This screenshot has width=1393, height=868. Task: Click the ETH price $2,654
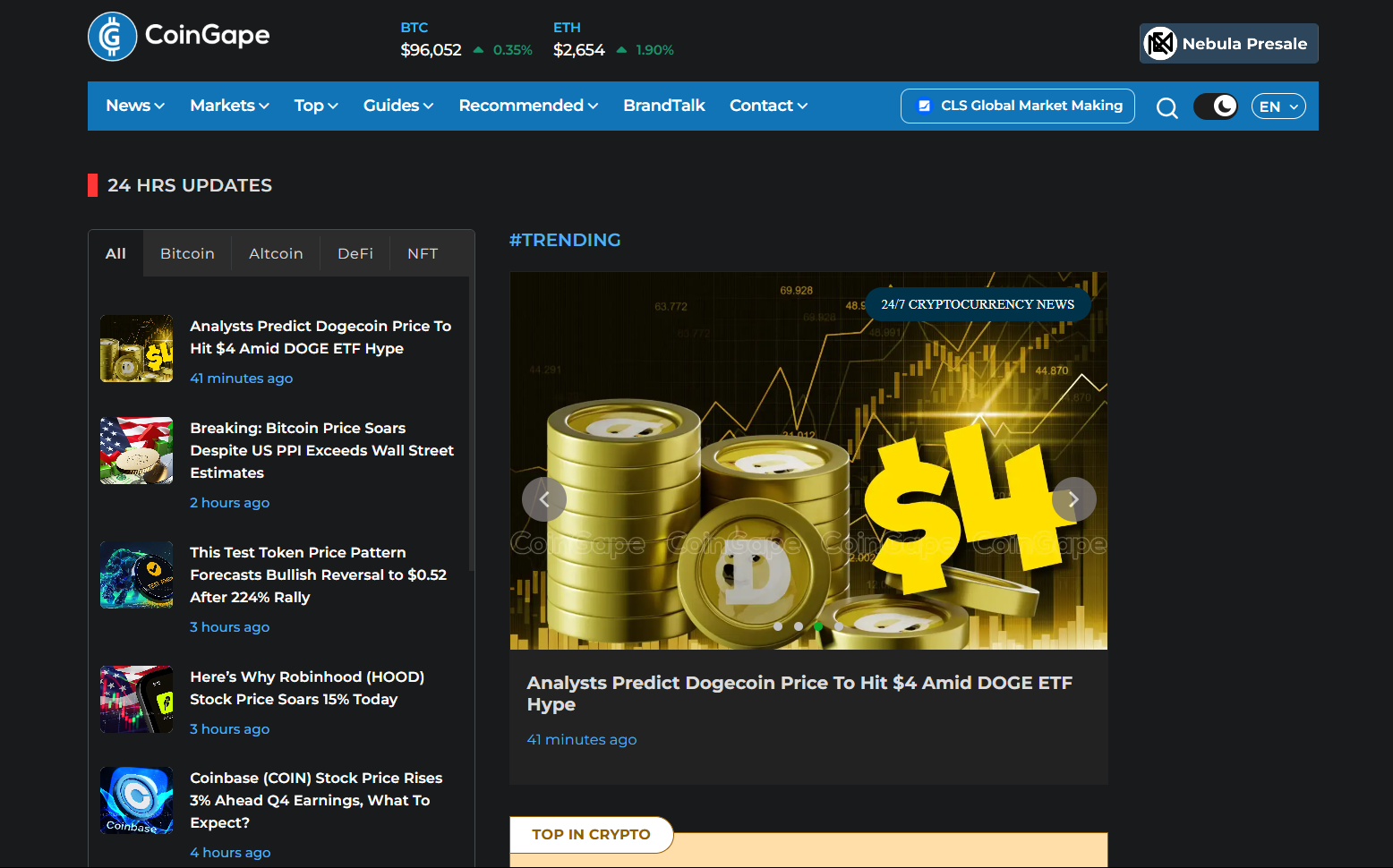[x=578, y=50]
